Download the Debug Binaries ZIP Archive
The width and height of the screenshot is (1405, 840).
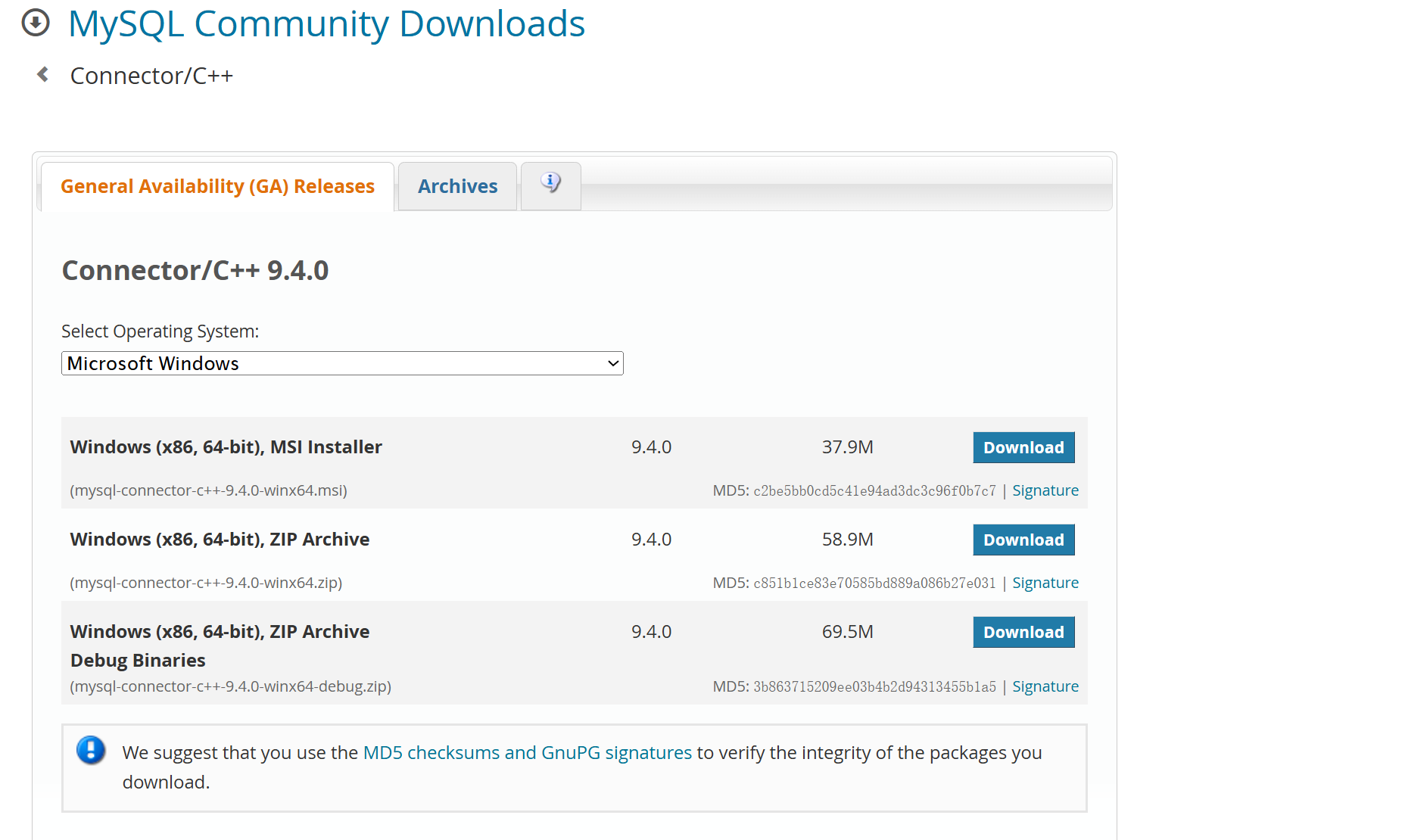(x=1023, y=632)
